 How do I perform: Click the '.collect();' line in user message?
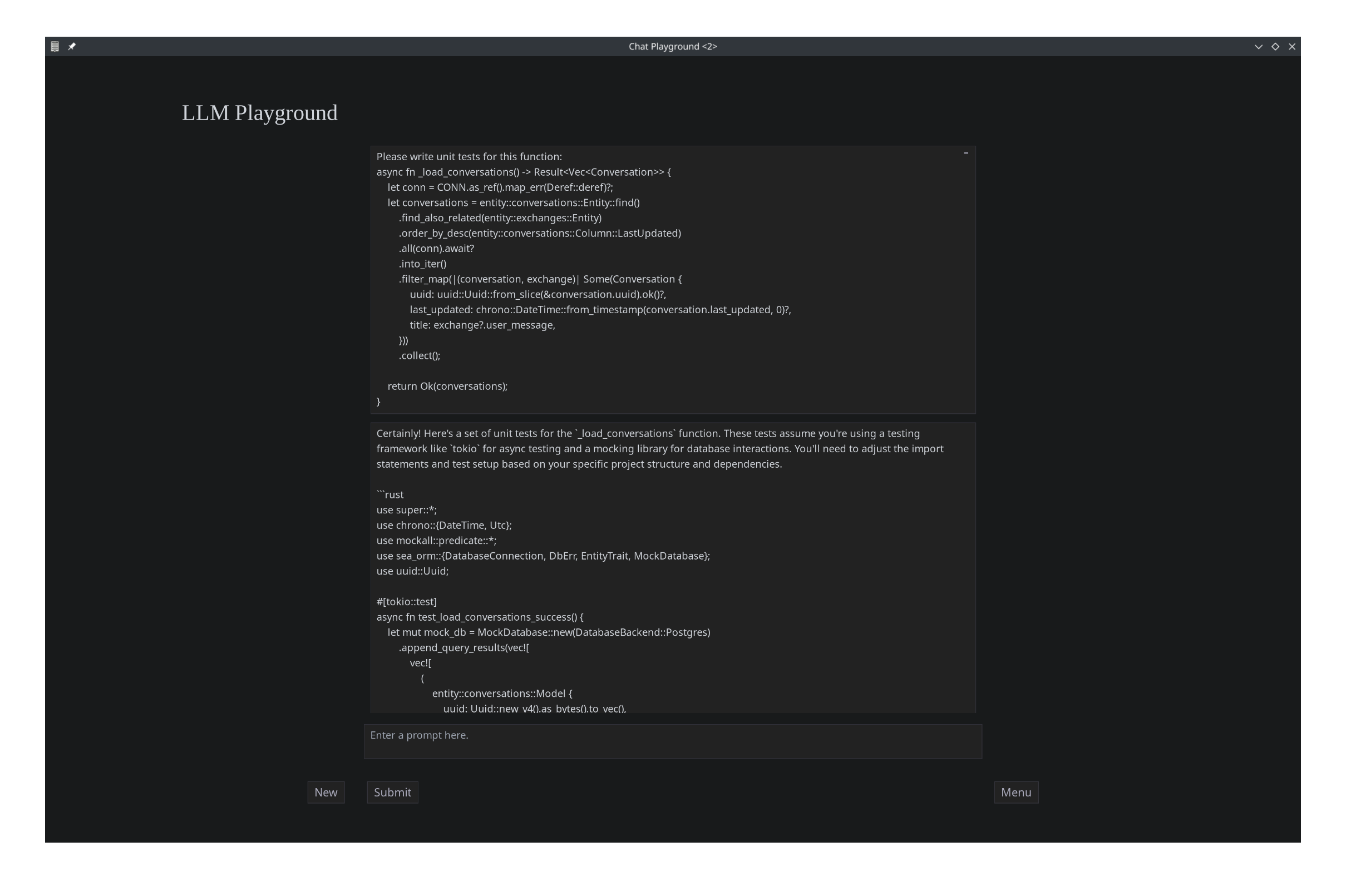(x=420, y=355)
